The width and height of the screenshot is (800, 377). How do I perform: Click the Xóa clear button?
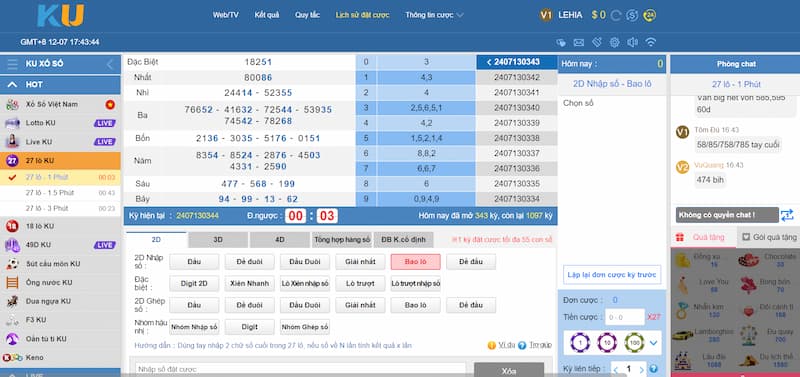[509, 370]
